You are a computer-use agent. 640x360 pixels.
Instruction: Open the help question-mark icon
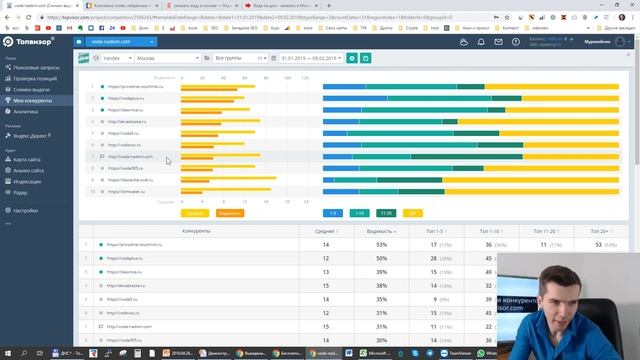516,42
